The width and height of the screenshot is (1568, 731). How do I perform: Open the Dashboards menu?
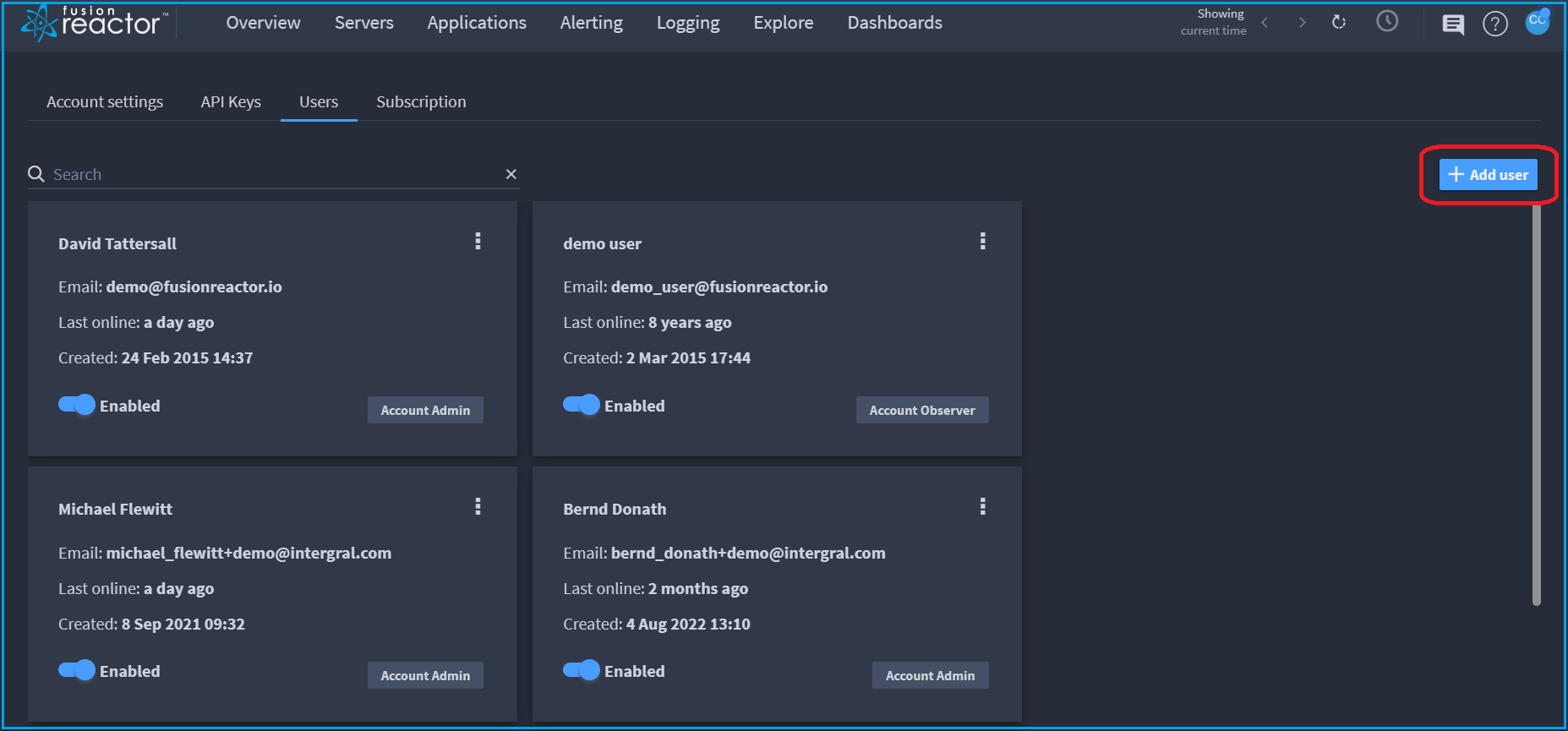tap(895, 23)
